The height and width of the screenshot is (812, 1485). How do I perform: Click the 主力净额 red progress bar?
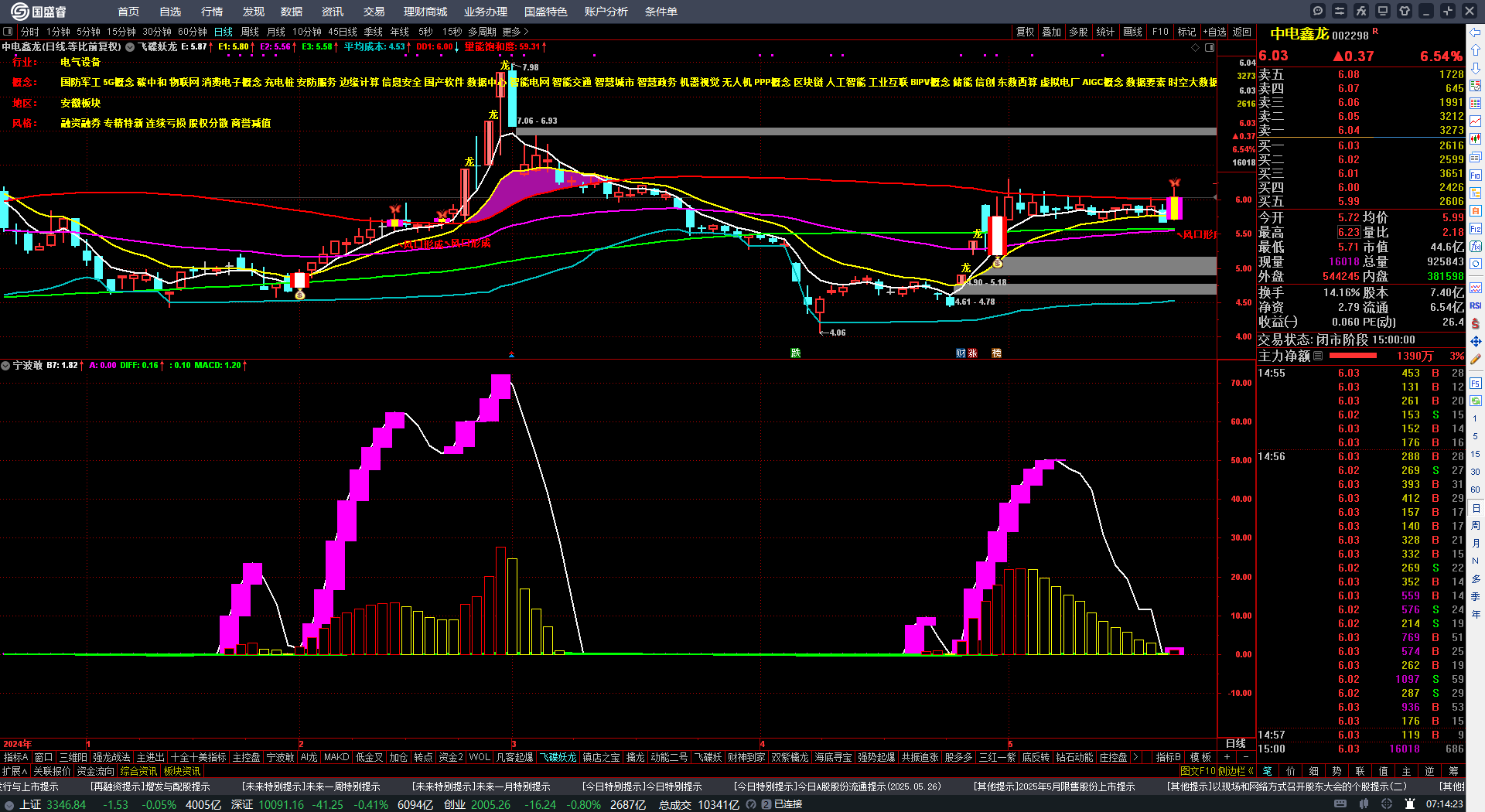click(x=1352, y=356)
